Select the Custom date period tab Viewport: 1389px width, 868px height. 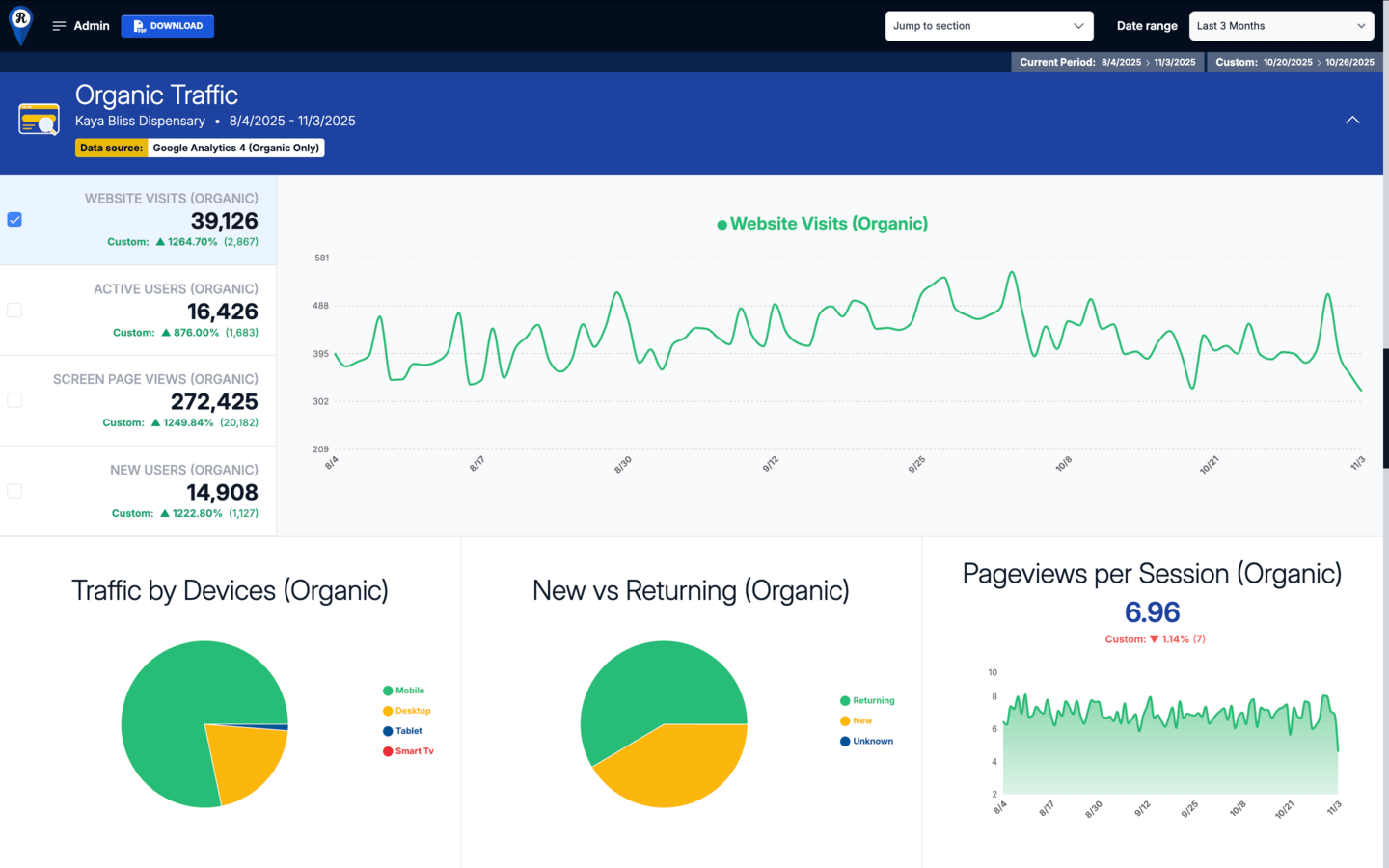click(1294, 62)
